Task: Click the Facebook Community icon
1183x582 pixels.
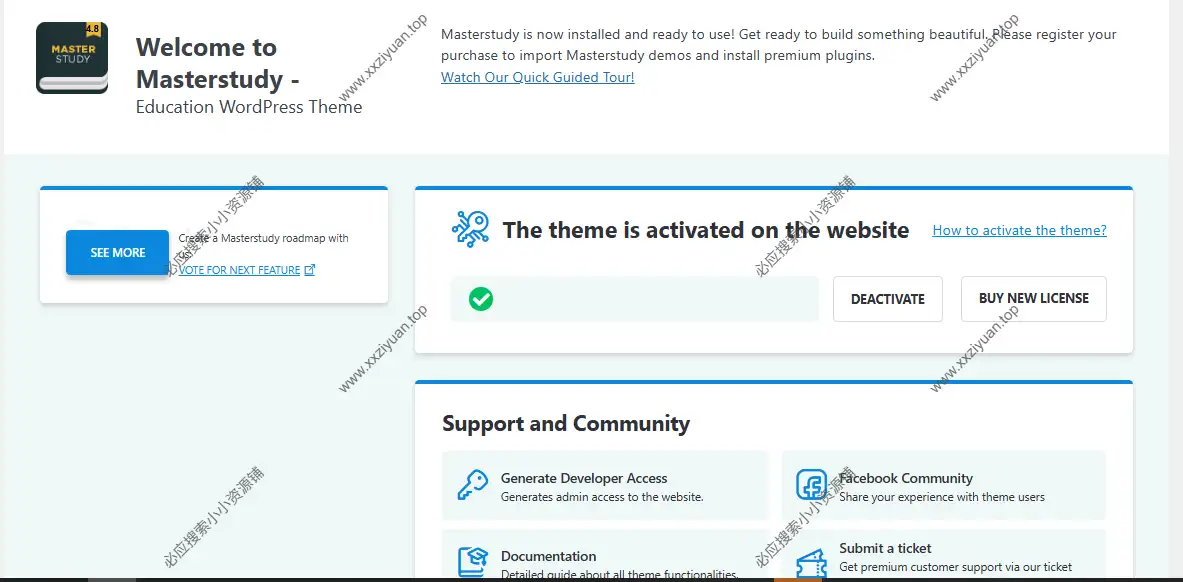Action: 811,486
